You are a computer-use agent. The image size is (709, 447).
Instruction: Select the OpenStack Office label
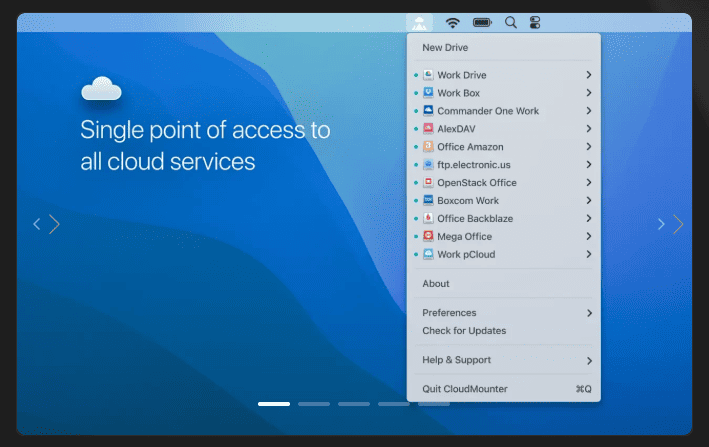coord(477,183)
